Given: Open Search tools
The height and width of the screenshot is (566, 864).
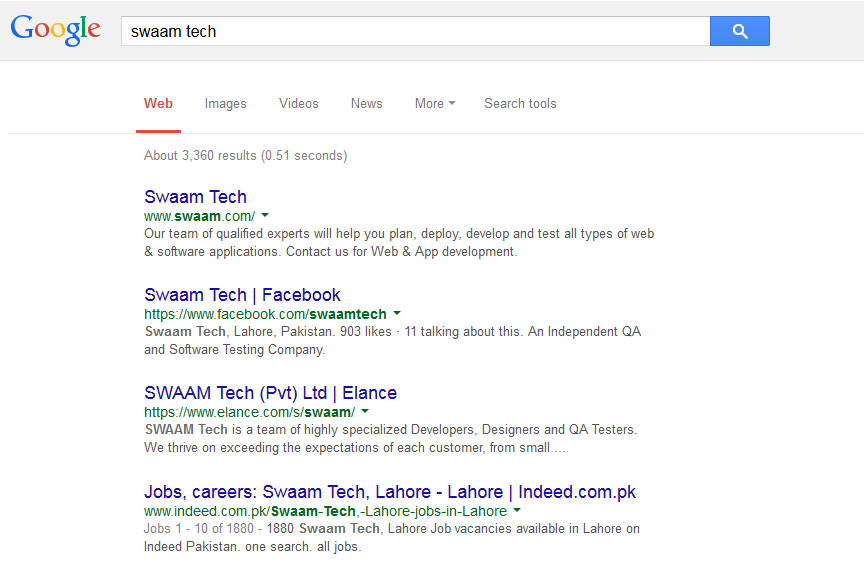Looking at the screenshot, I should [x=520, y=104].
